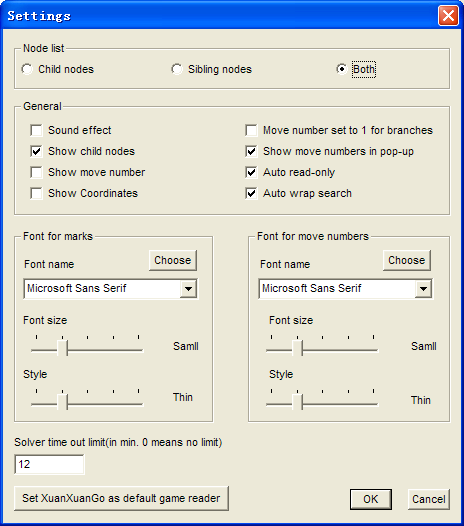
Task: Open the marks font name dropdown
Action: (x=188, y=288)
